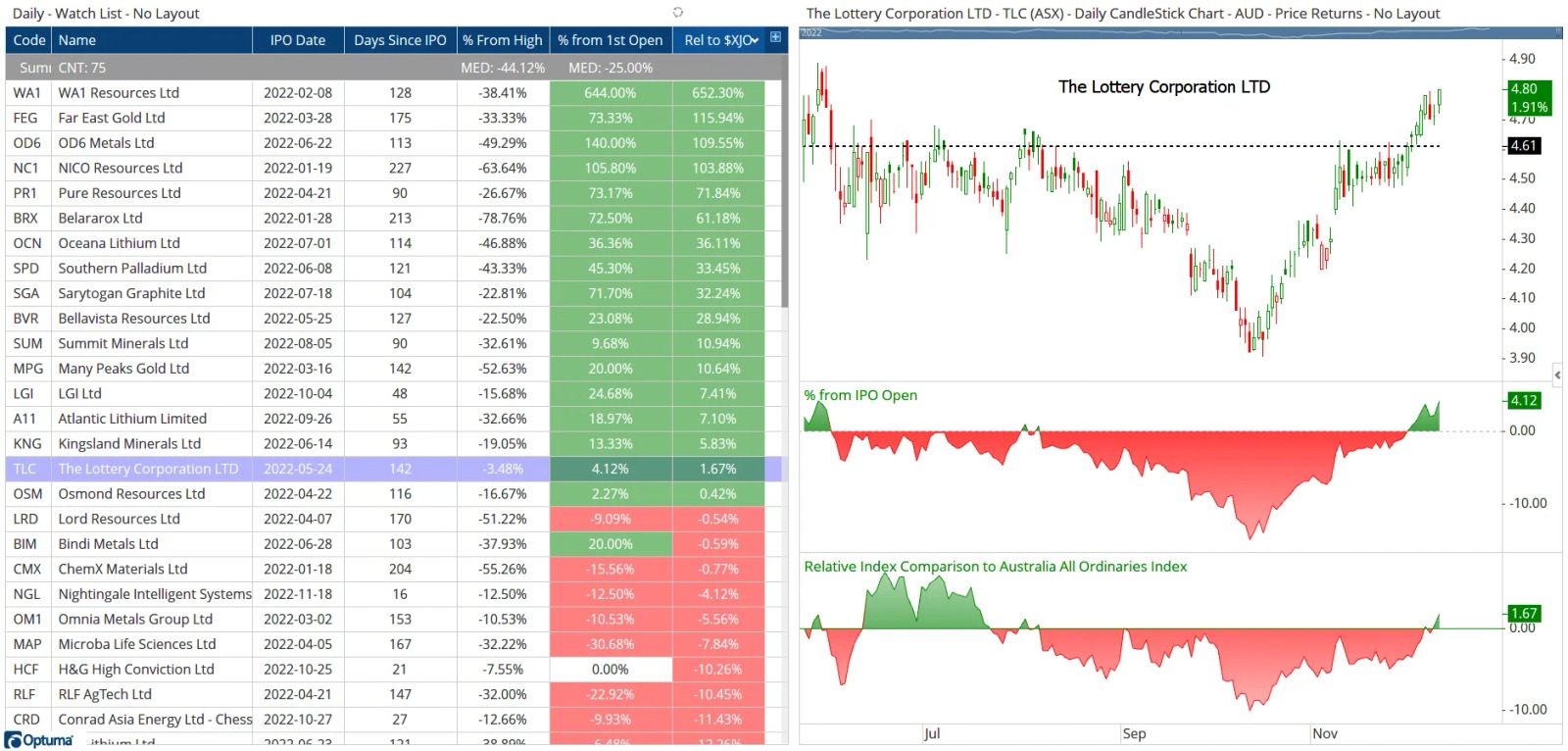Sort by Days Since IPO header
1568x751 pixels.
pos(400,40)
